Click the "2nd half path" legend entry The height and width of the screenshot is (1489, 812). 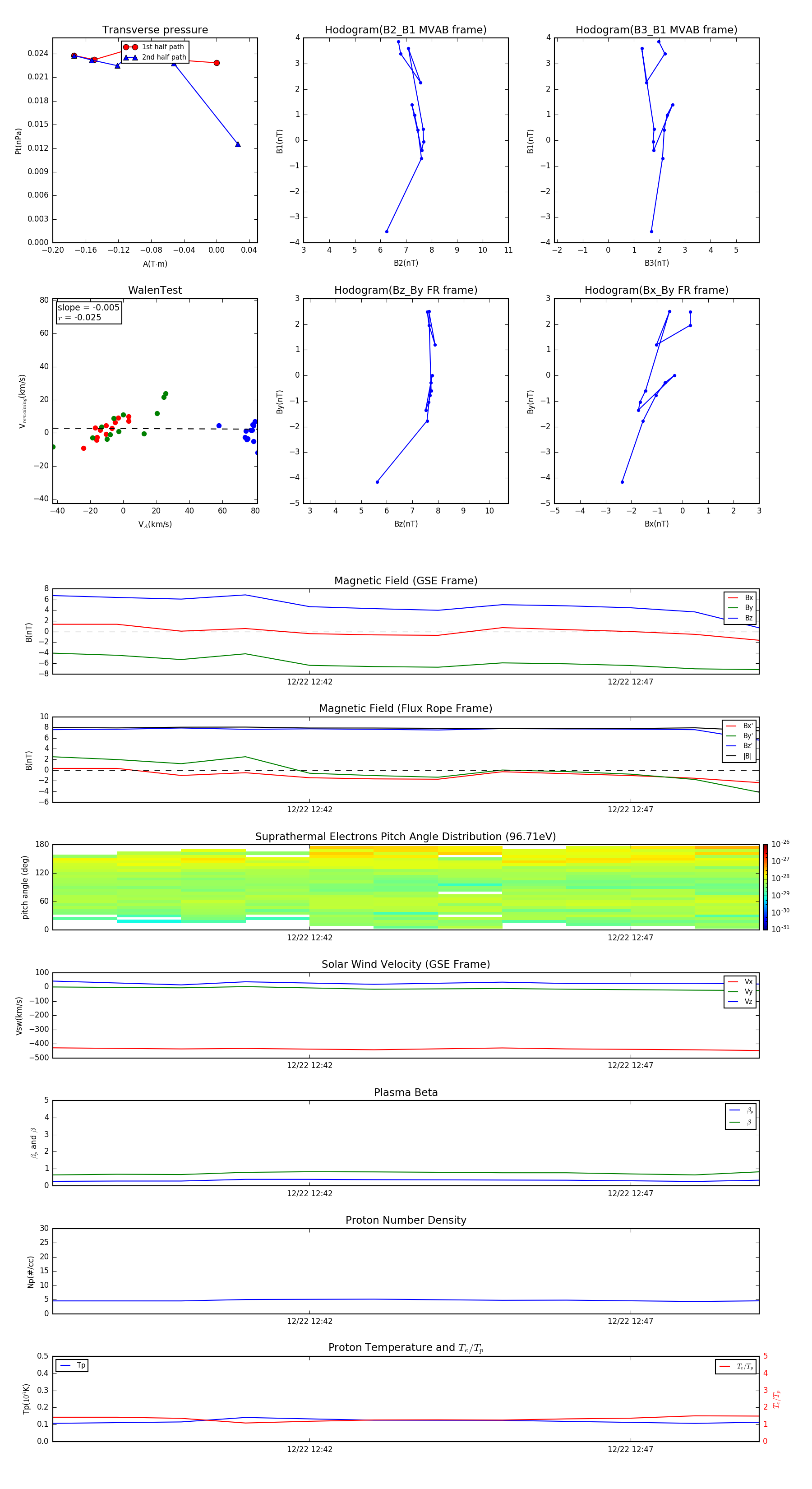pyautogui.click(x=155, y=57)
